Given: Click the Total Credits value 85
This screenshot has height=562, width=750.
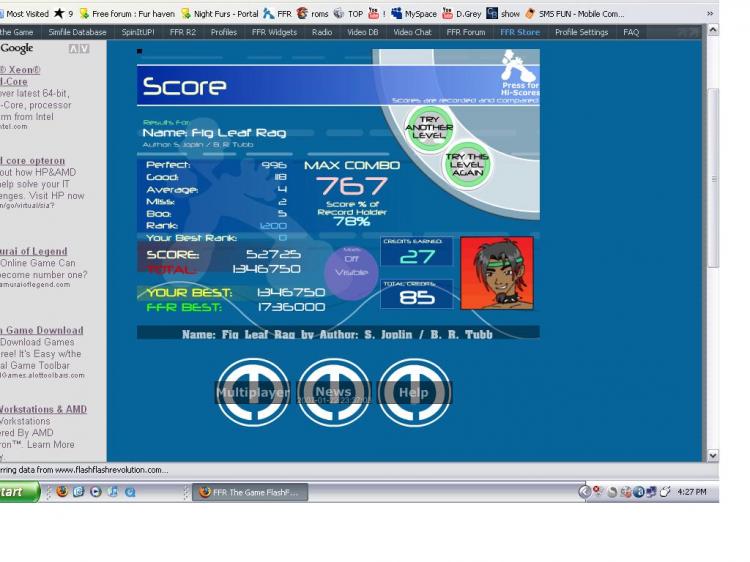Looking at the screenshot, I should 417,298.
